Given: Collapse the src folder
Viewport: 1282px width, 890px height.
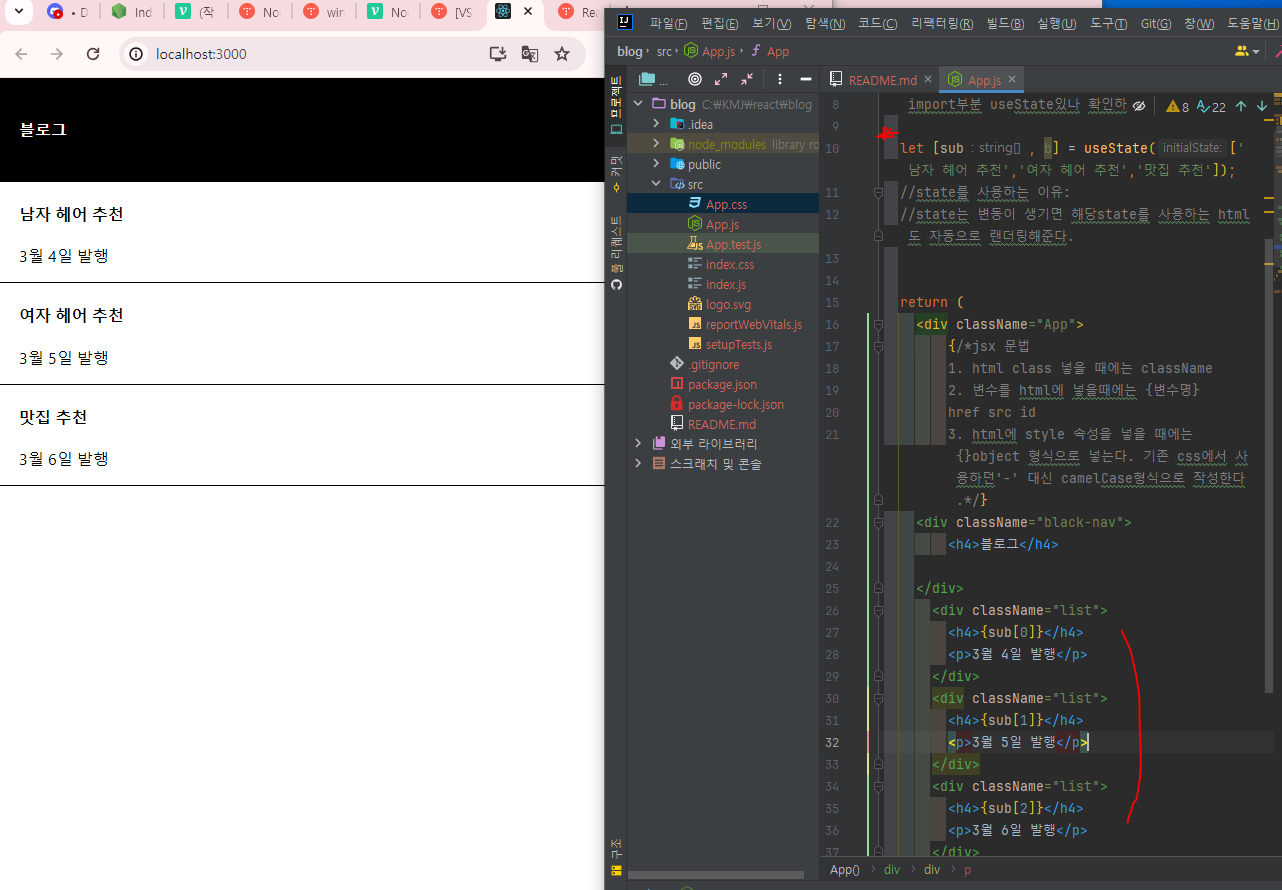Looking at the screenshot, I should click(656, 184).
